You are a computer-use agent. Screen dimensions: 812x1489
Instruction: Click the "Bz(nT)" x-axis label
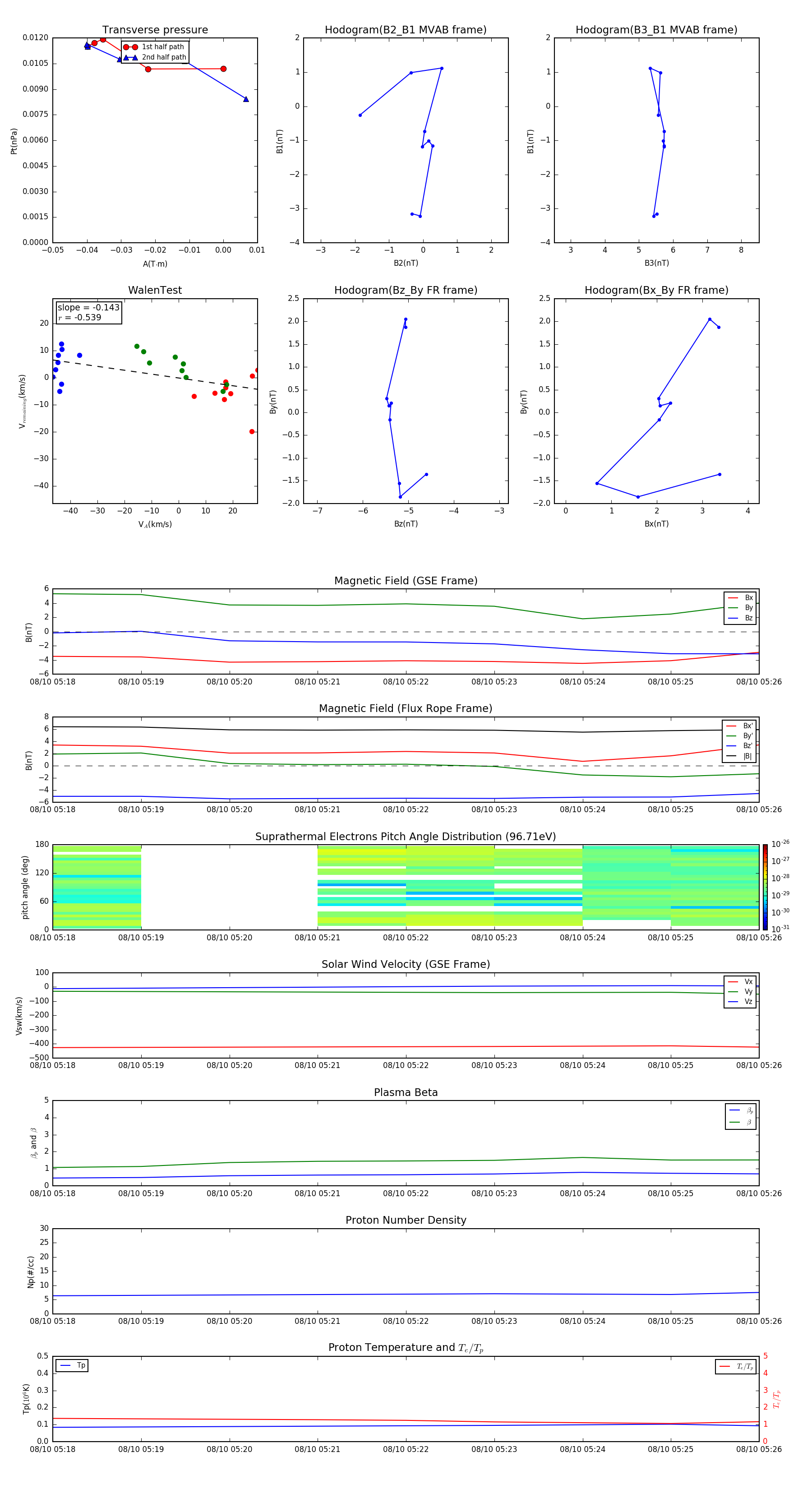tap(406, 524)
